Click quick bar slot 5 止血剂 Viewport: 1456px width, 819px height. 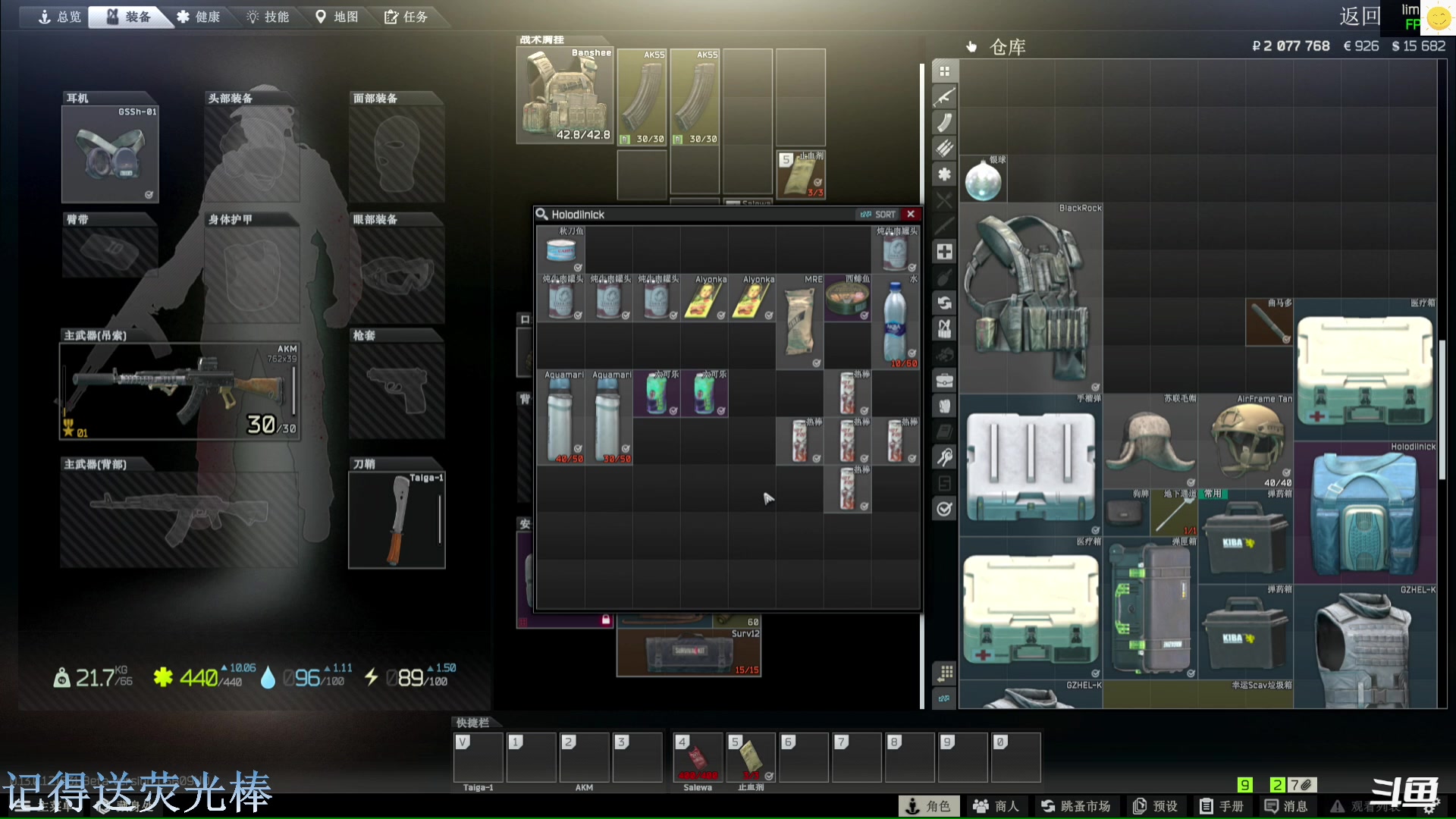click(751, 757)
